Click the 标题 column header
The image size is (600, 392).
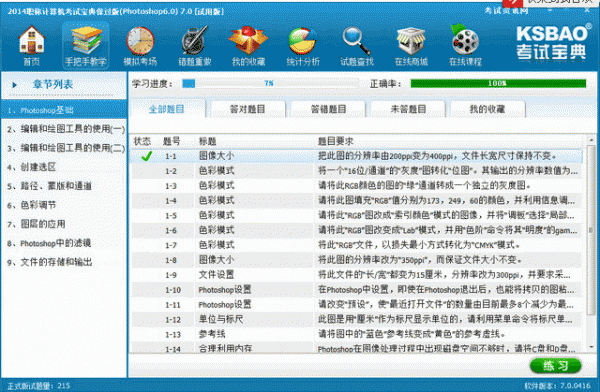pos(208,141)
